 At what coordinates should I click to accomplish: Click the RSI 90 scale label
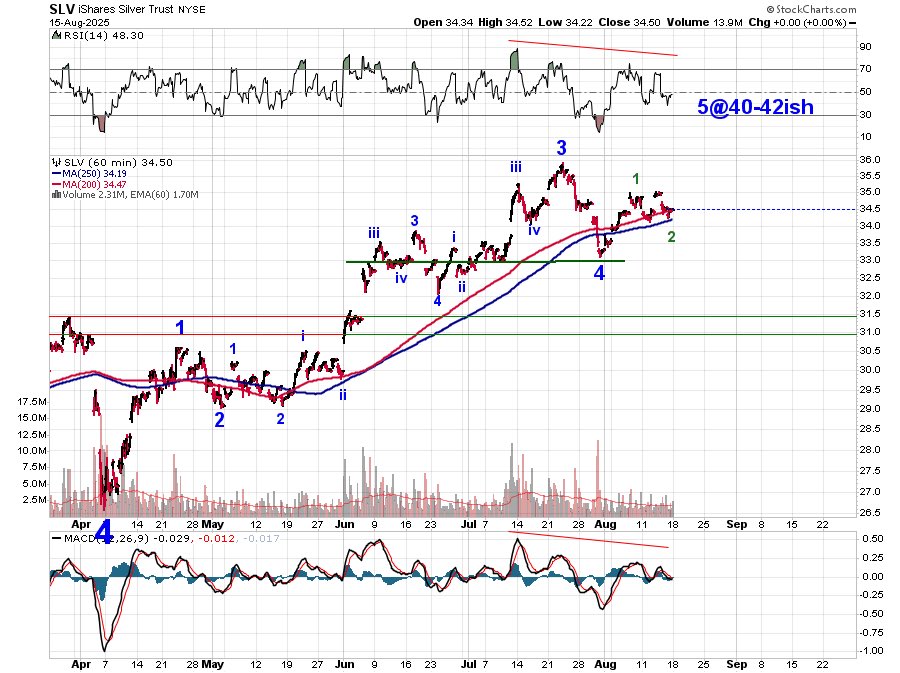click(x=865, y=47)
